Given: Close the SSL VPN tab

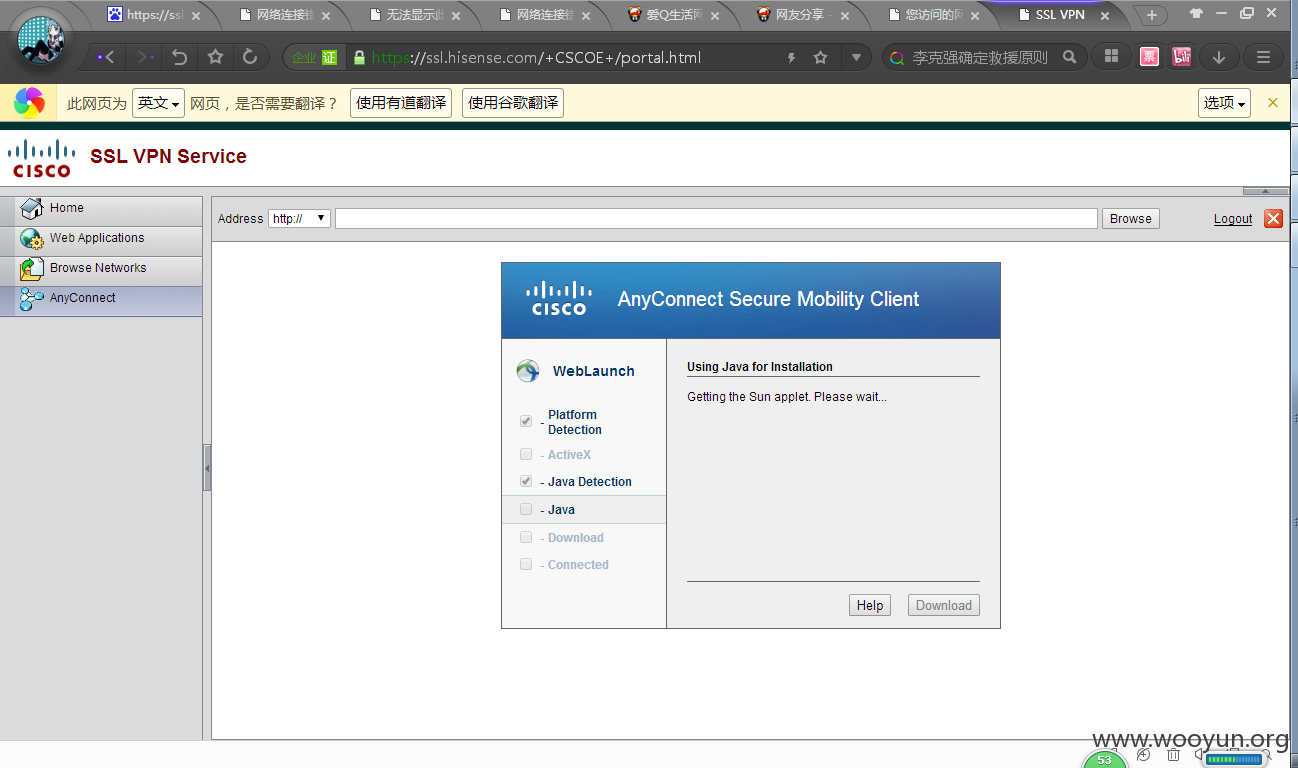Looking at the screenshot, I should (x=1104, y=15).
